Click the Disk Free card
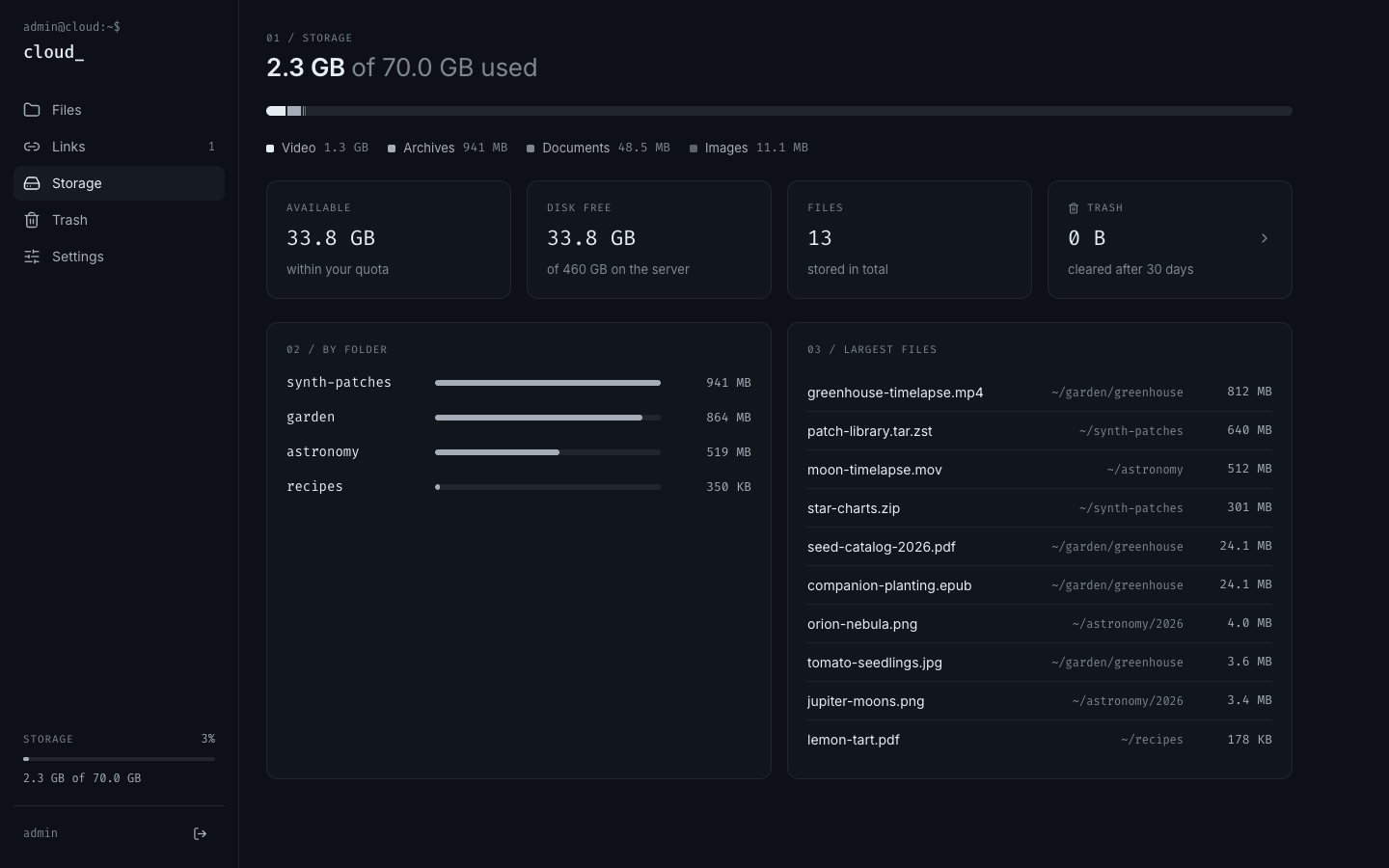Viewport: 1389px width, 868px height. point(649,239)
